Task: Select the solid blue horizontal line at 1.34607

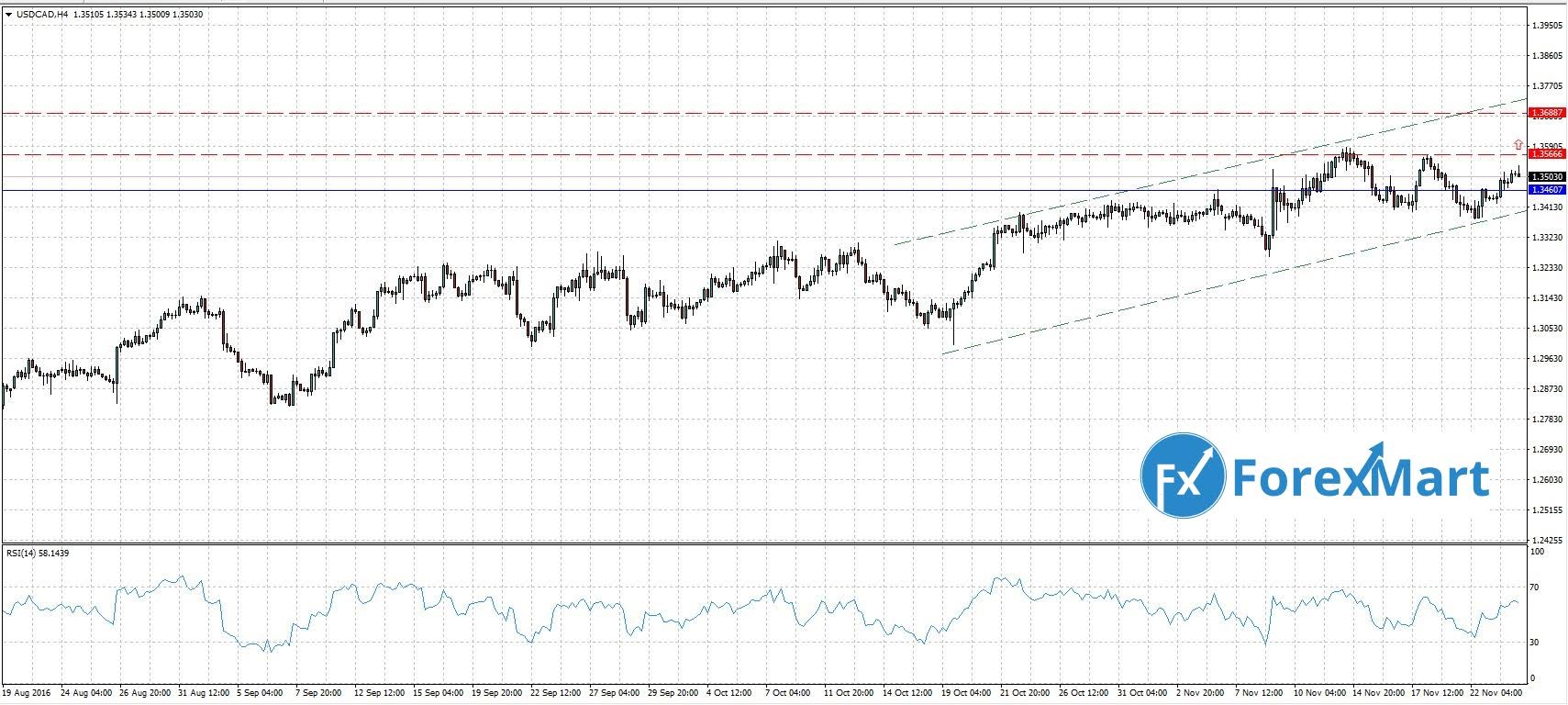Action: click(x=763, y=190)
